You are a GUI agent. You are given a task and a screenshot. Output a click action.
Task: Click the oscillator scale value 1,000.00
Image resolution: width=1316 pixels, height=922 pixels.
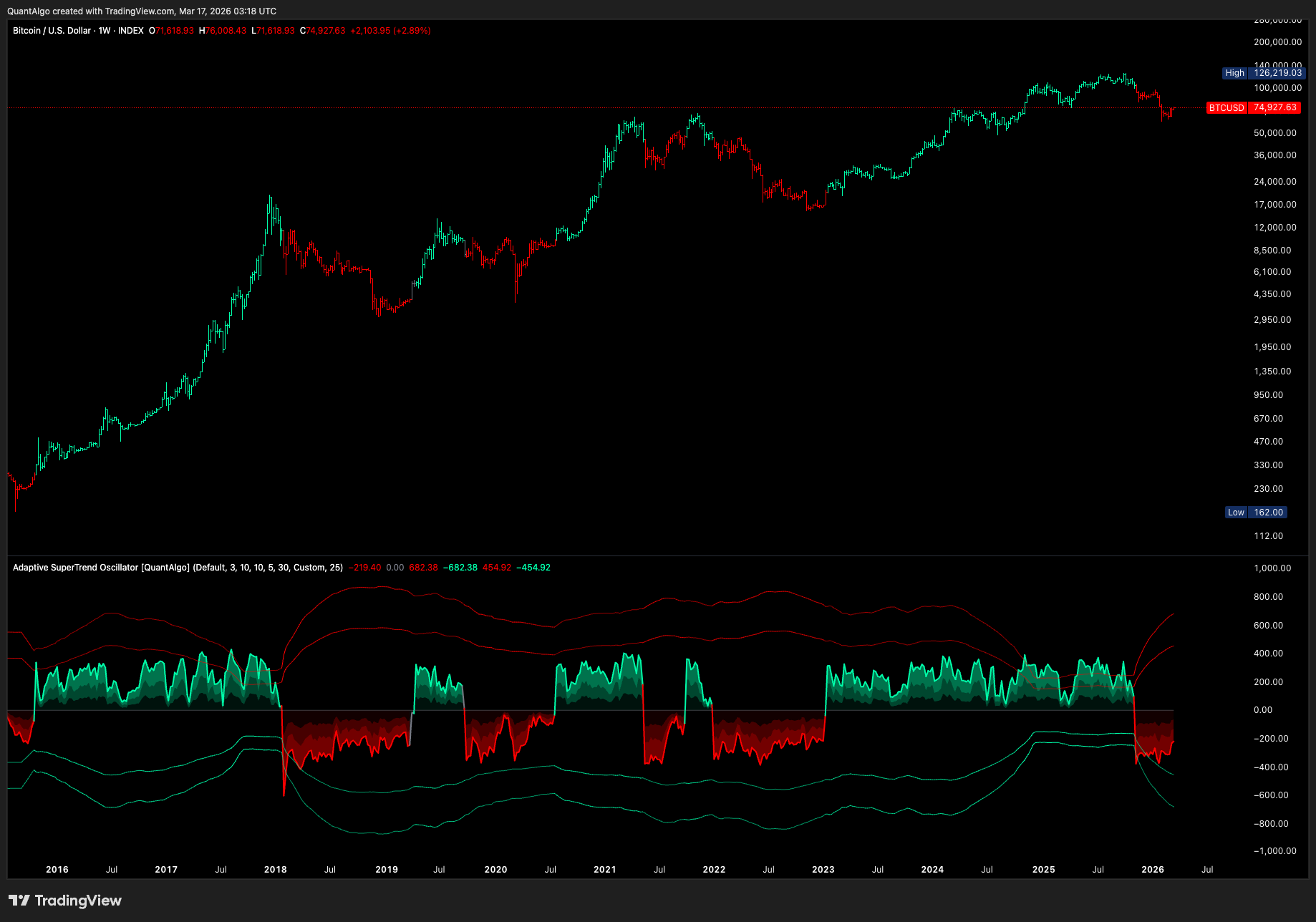1273,568
